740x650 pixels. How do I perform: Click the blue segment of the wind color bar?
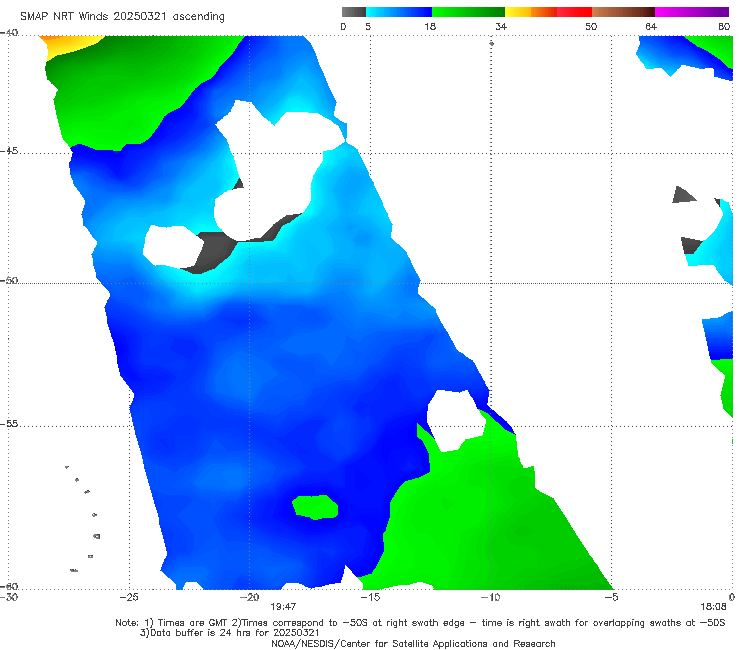point(399,12)
